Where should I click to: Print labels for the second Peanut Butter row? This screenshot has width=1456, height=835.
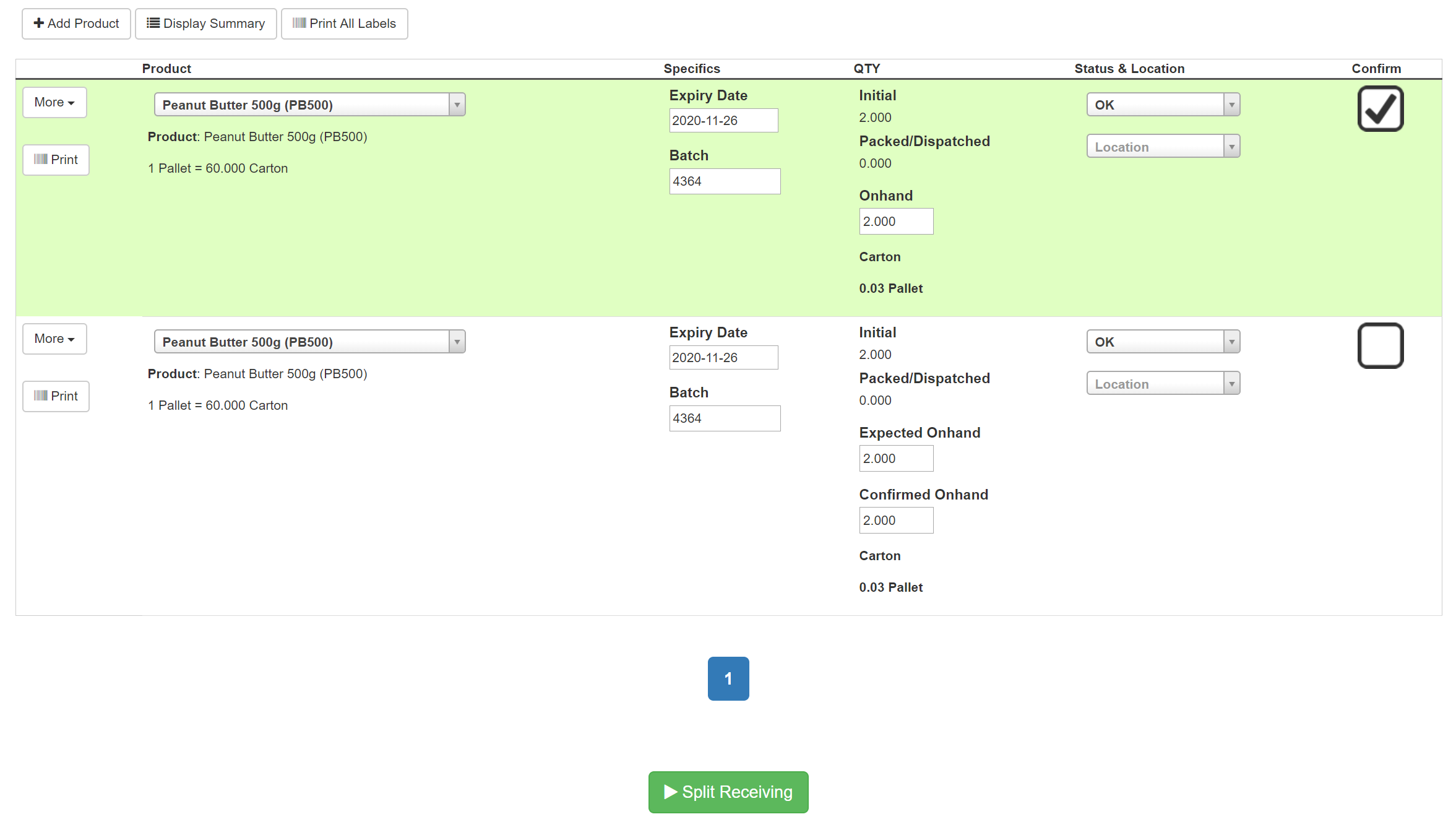click(x=56, y=396)
